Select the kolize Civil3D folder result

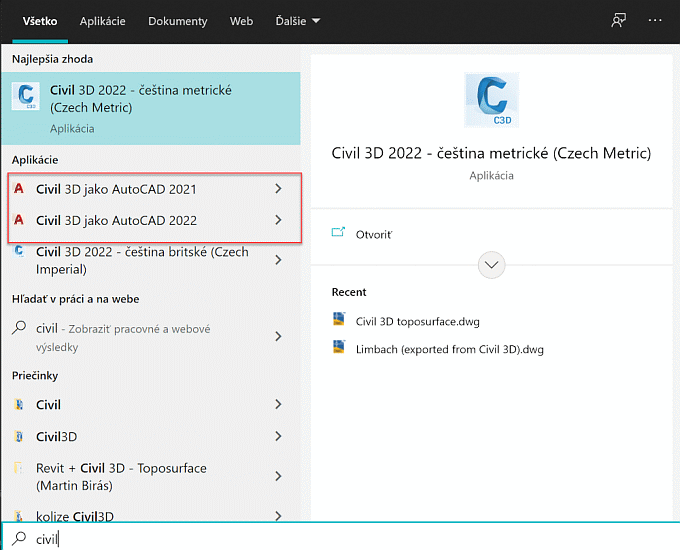(x=150, y=515)
